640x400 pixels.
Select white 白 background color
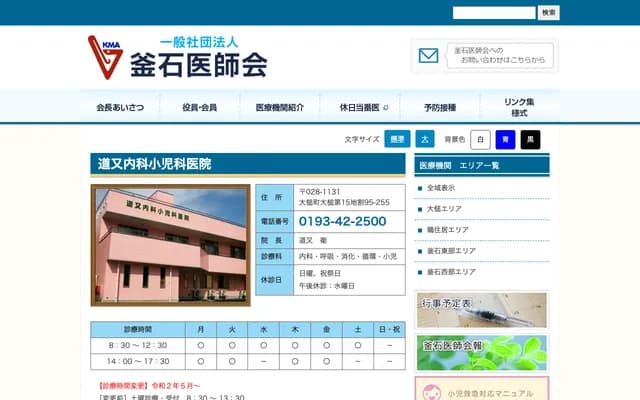480,139
